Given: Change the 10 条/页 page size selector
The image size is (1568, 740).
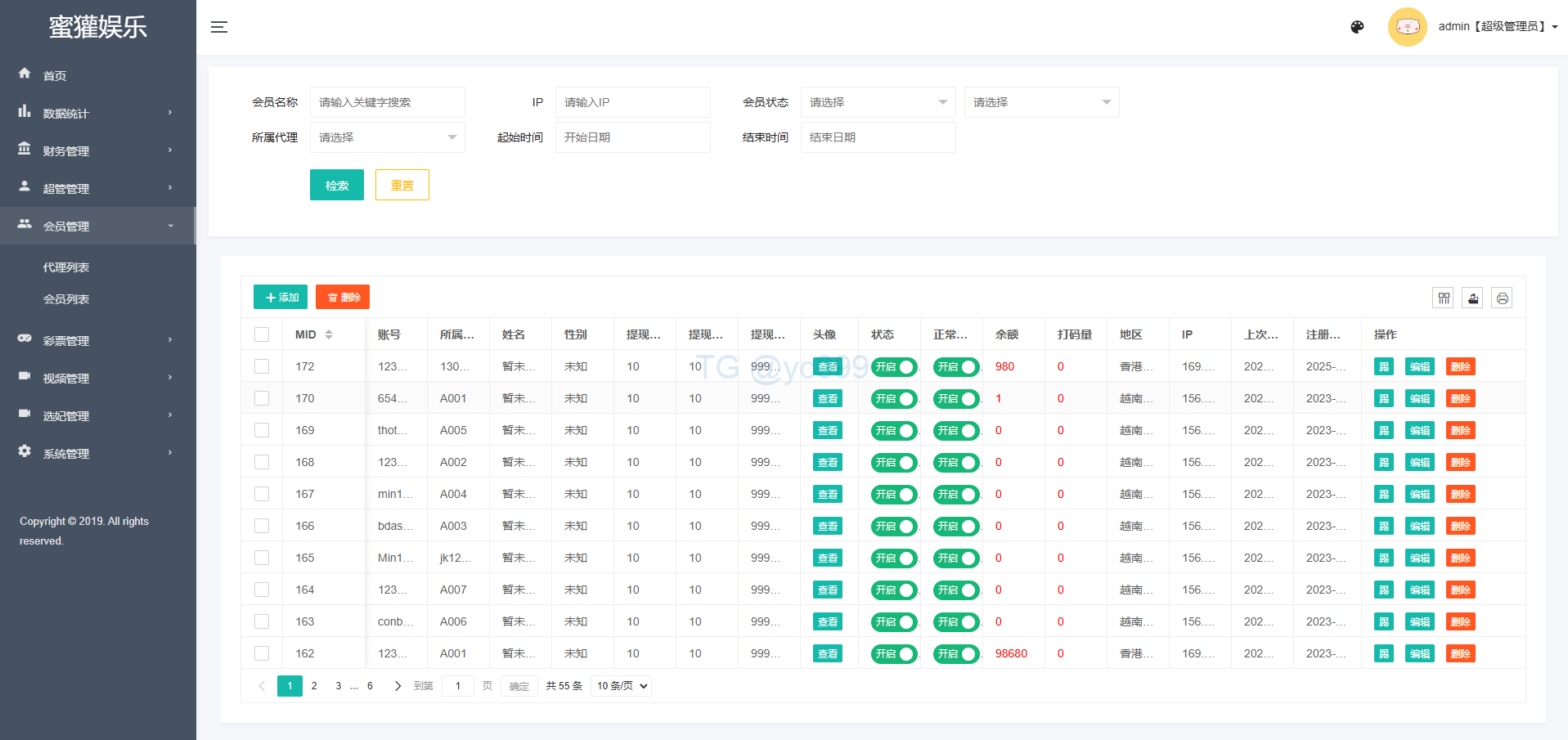Looking at the screenshot, I should [x=622, y=686].
